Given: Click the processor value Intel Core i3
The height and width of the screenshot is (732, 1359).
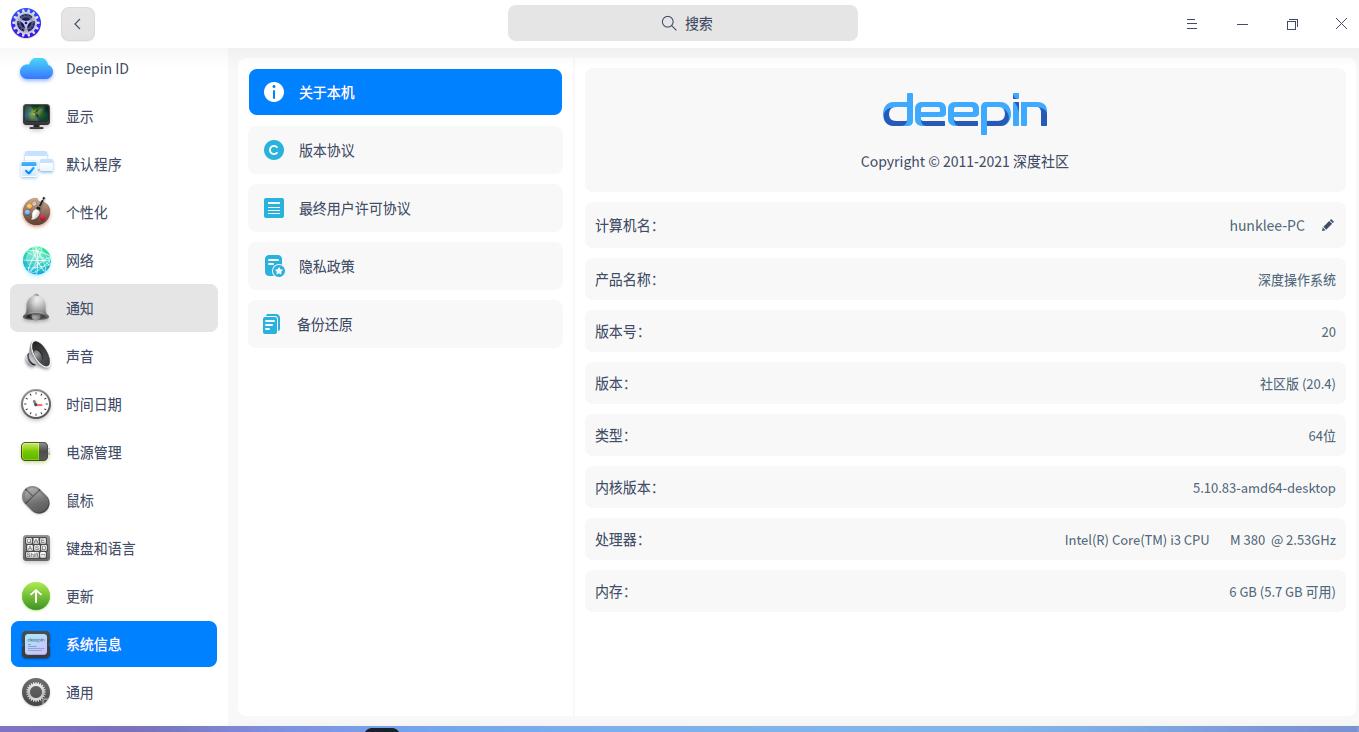Looking at the screenshot, I should (x=1200, y=540).
